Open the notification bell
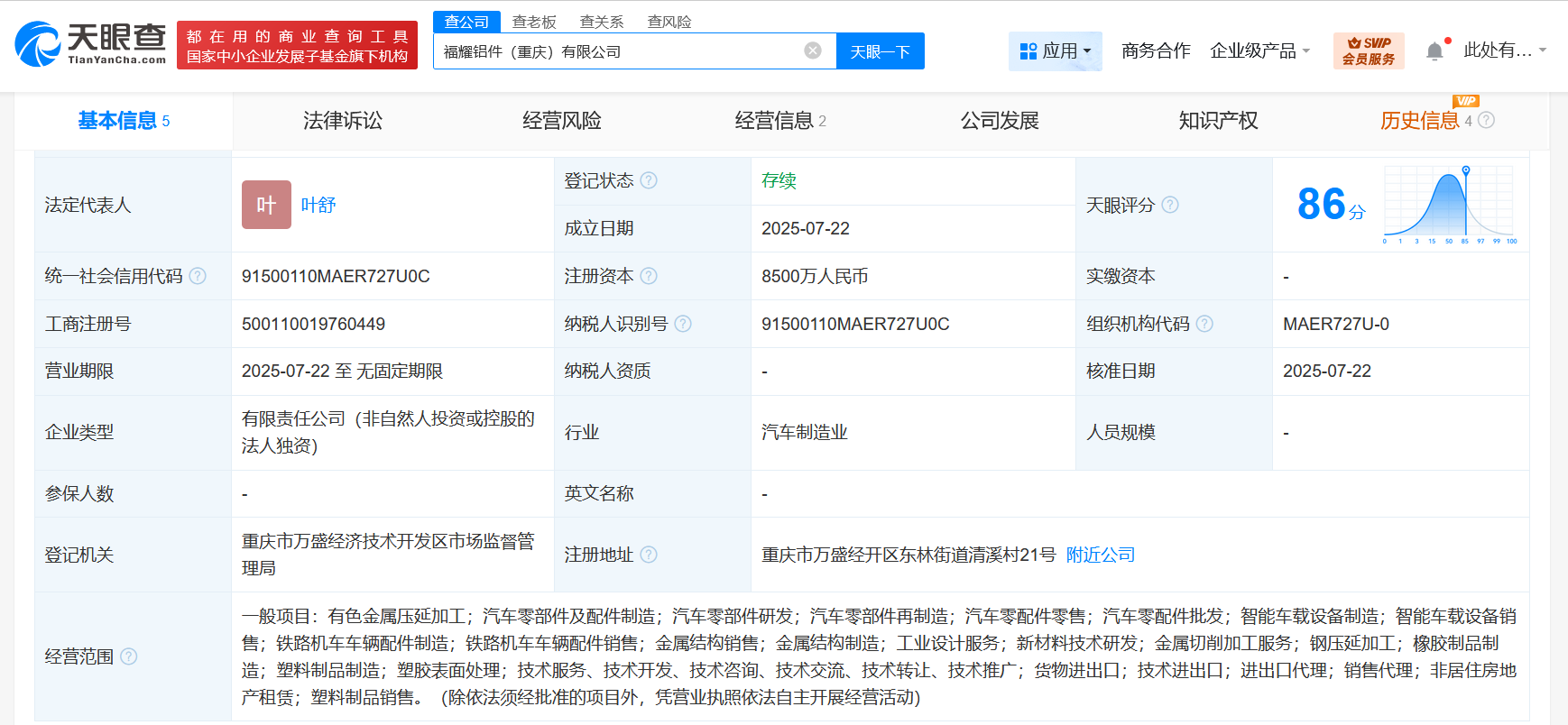The image size is (1568, 725). pos(1434,51)
